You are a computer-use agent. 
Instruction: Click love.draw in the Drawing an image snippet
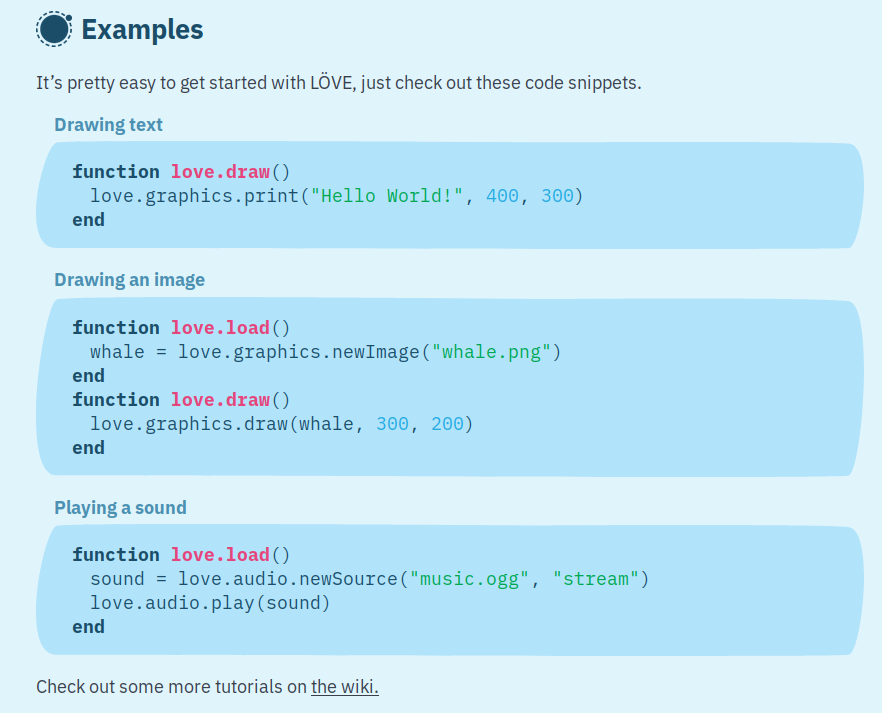click(220, 400)
